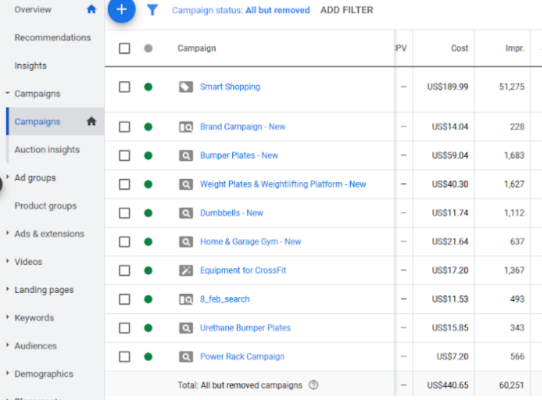Viewport: 542px width, 400px height.
Task: Expand the Ads & extensions sidebar section
Action: [7, 233]
